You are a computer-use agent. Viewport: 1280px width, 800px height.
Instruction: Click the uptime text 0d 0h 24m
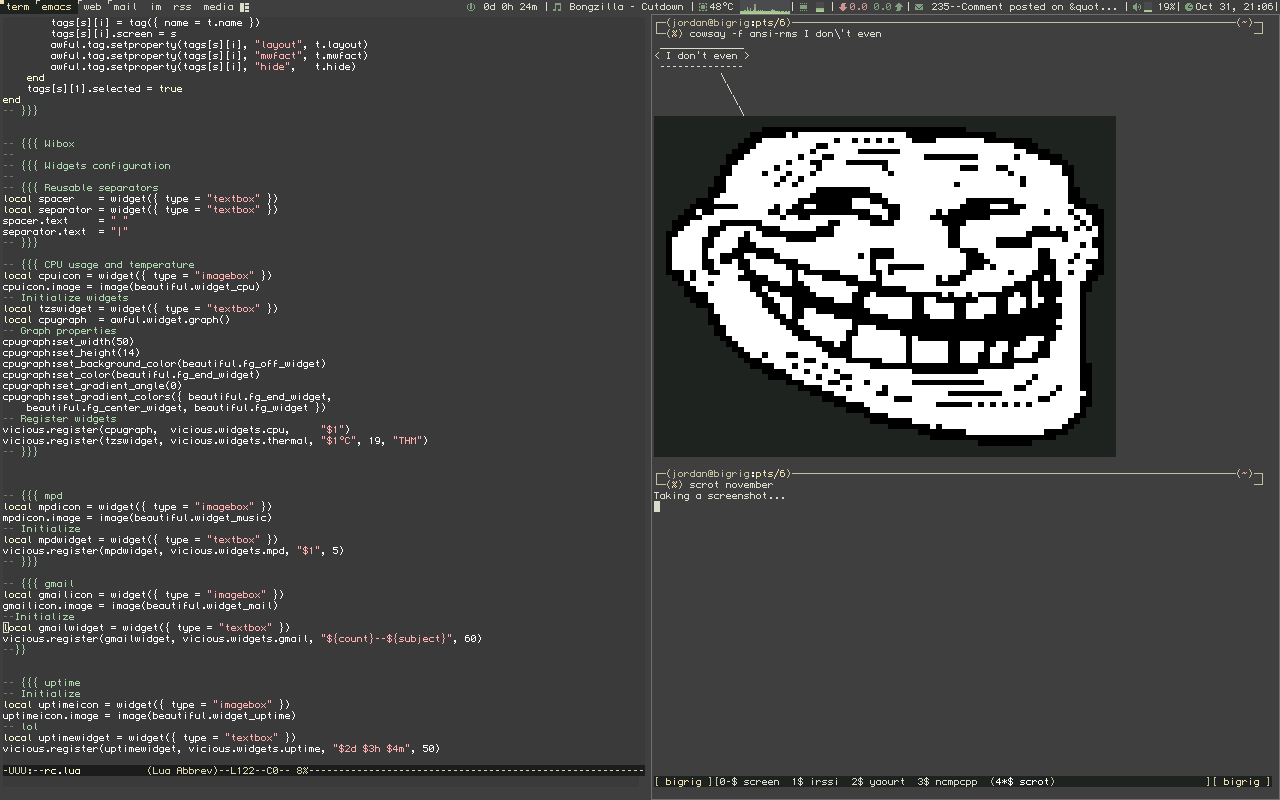click(x=509, y=6)
